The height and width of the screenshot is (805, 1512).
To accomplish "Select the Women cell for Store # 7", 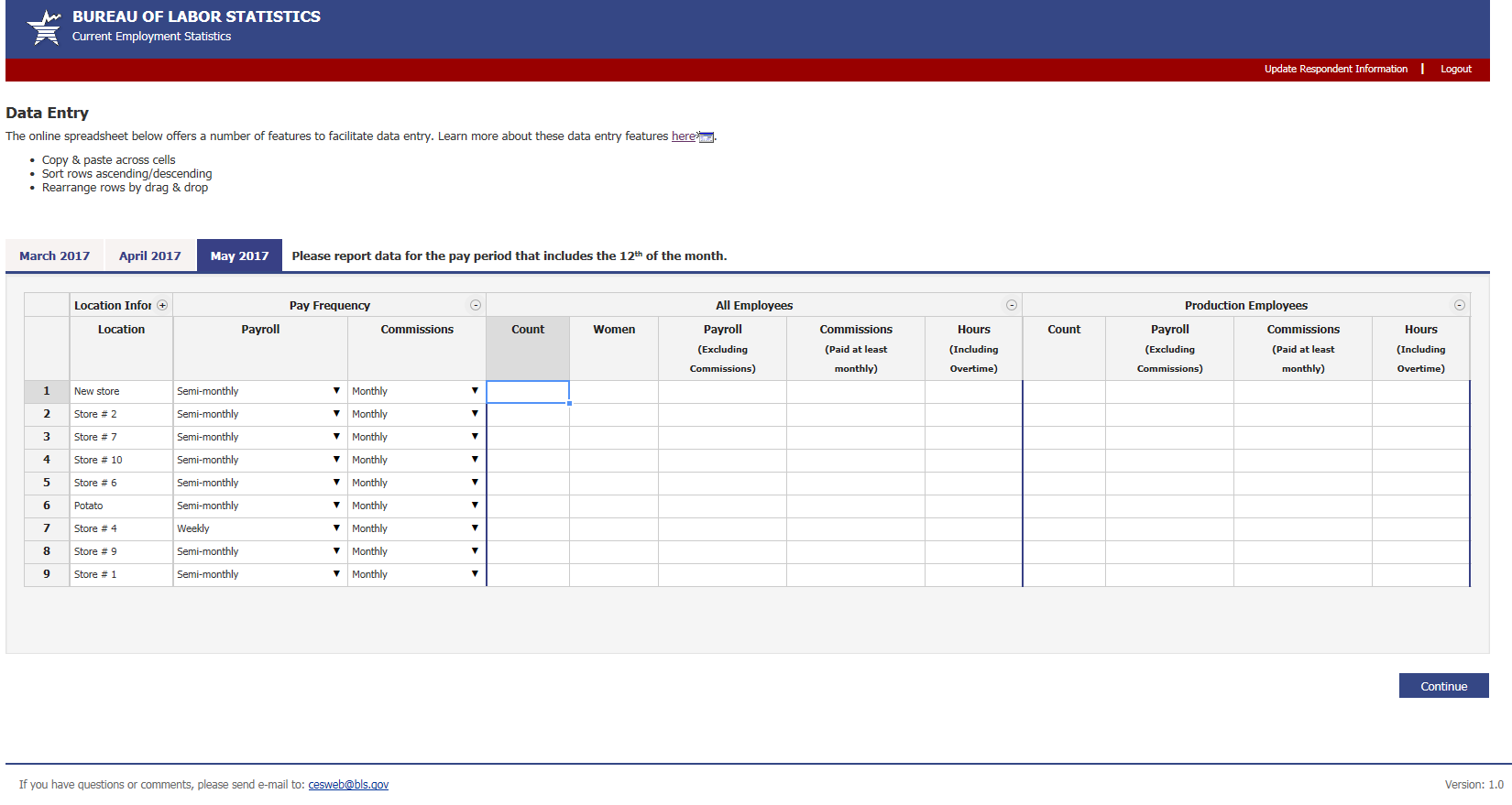I will coord(613,438).
